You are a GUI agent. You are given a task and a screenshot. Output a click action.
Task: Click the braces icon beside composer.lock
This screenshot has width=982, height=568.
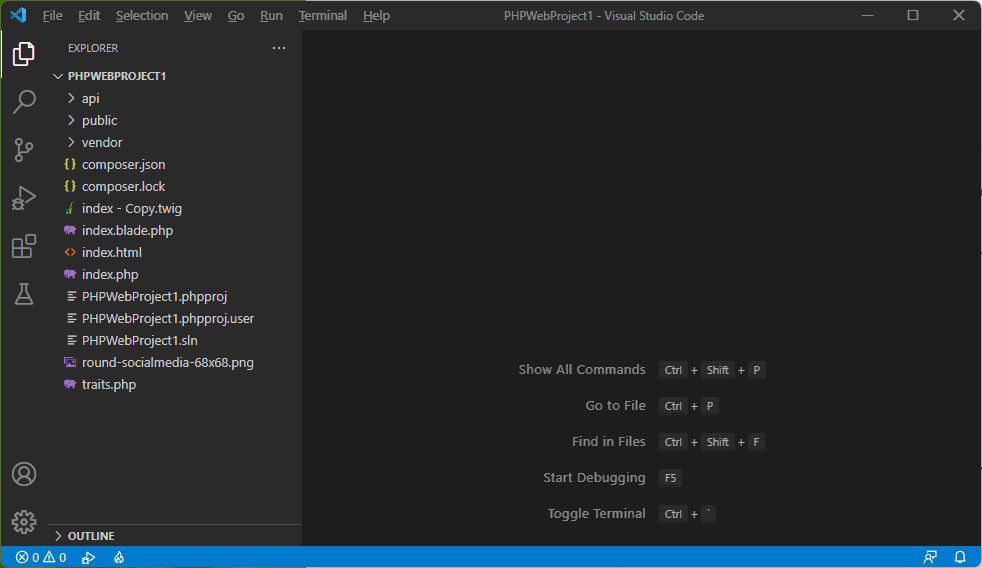[x=70, y=186]
